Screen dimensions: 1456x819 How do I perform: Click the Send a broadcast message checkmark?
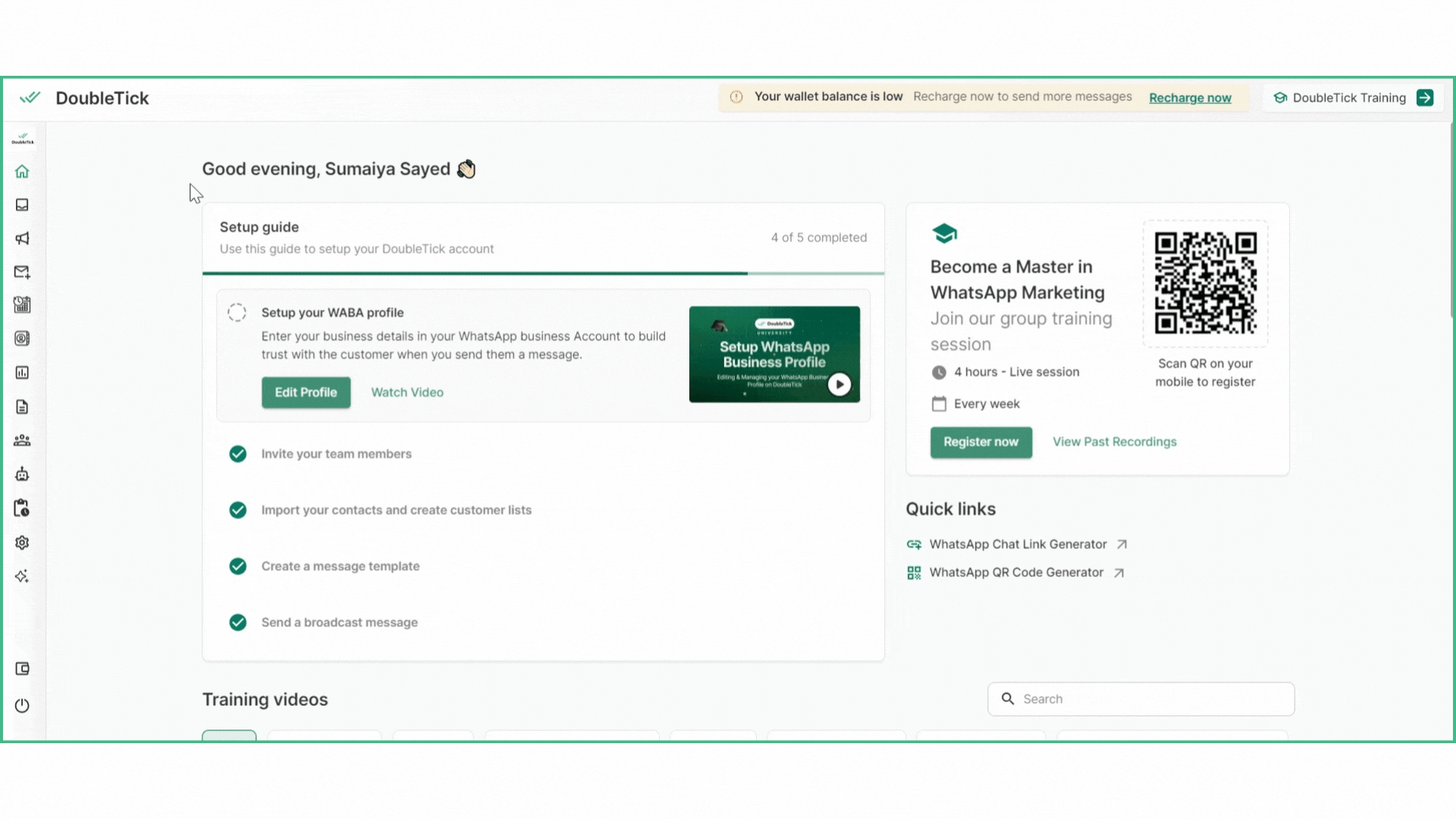(237, 623)
